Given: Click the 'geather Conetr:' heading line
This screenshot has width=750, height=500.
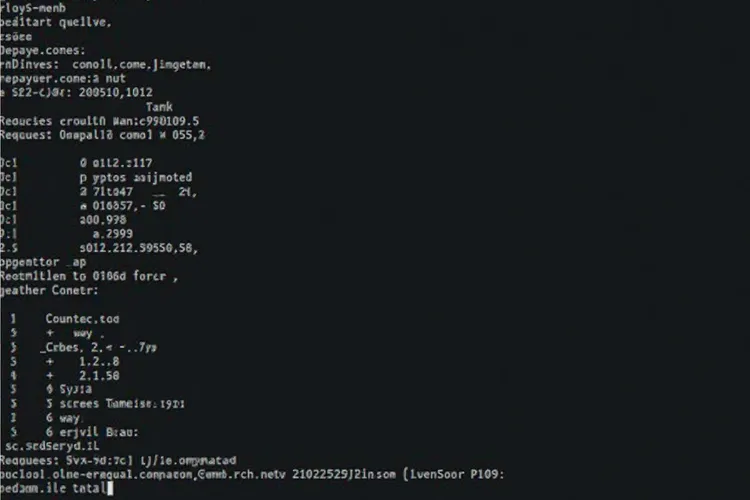Looking at the screenshot, I should 50,291.
